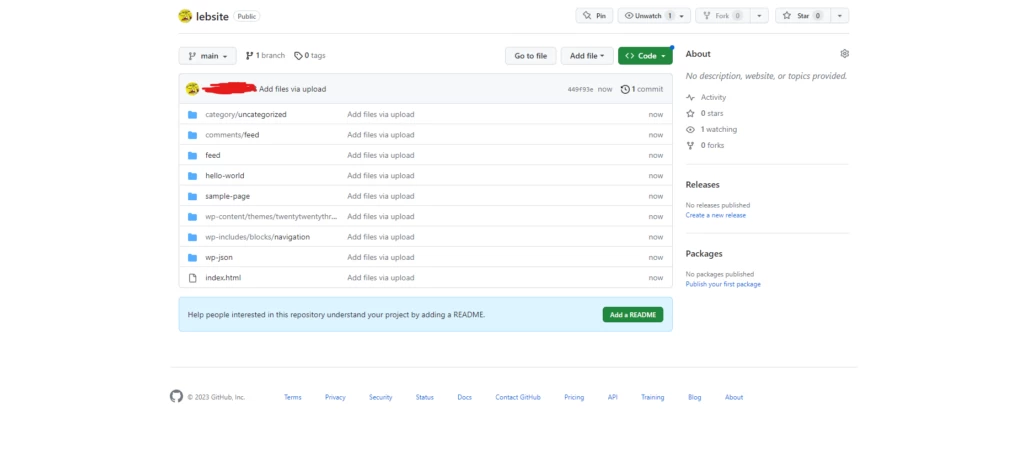This screenshot has width=1024, height=453.
Task: Click the Add a README button
Action: pos(632,314)
